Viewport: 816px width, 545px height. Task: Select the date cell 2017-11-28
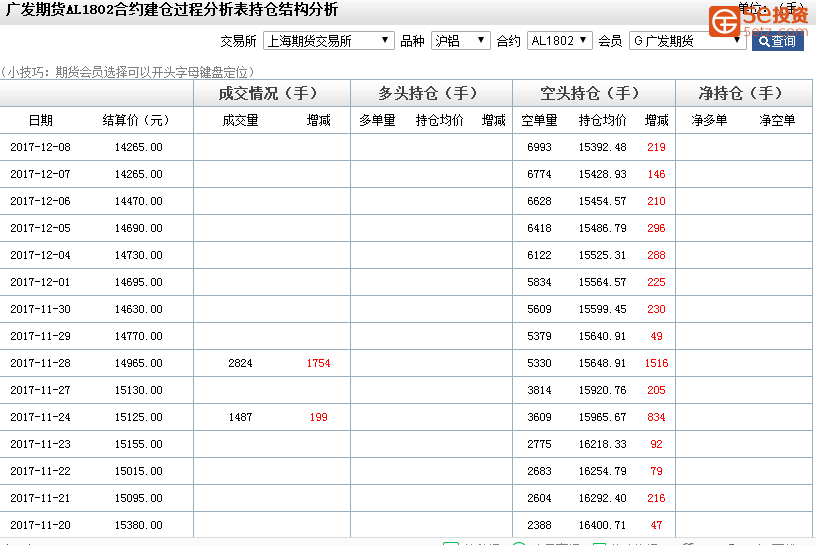point(40,363)
